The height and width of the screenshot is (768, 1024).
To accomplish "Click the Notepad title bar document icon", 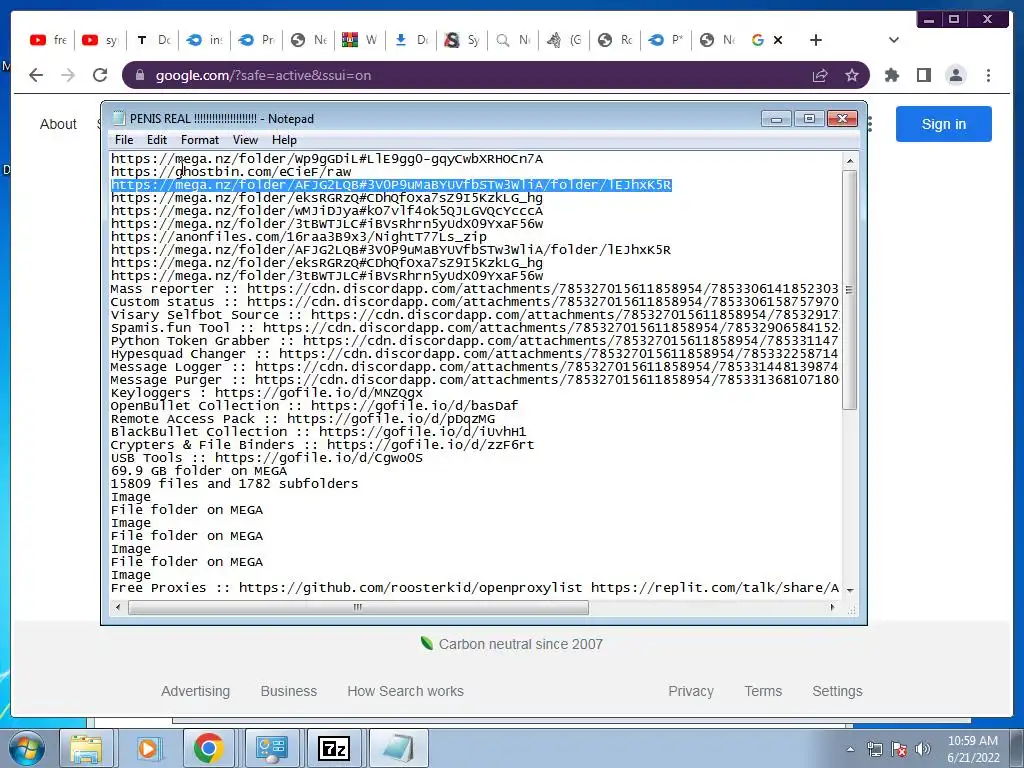I will click(x=119, y=118).
